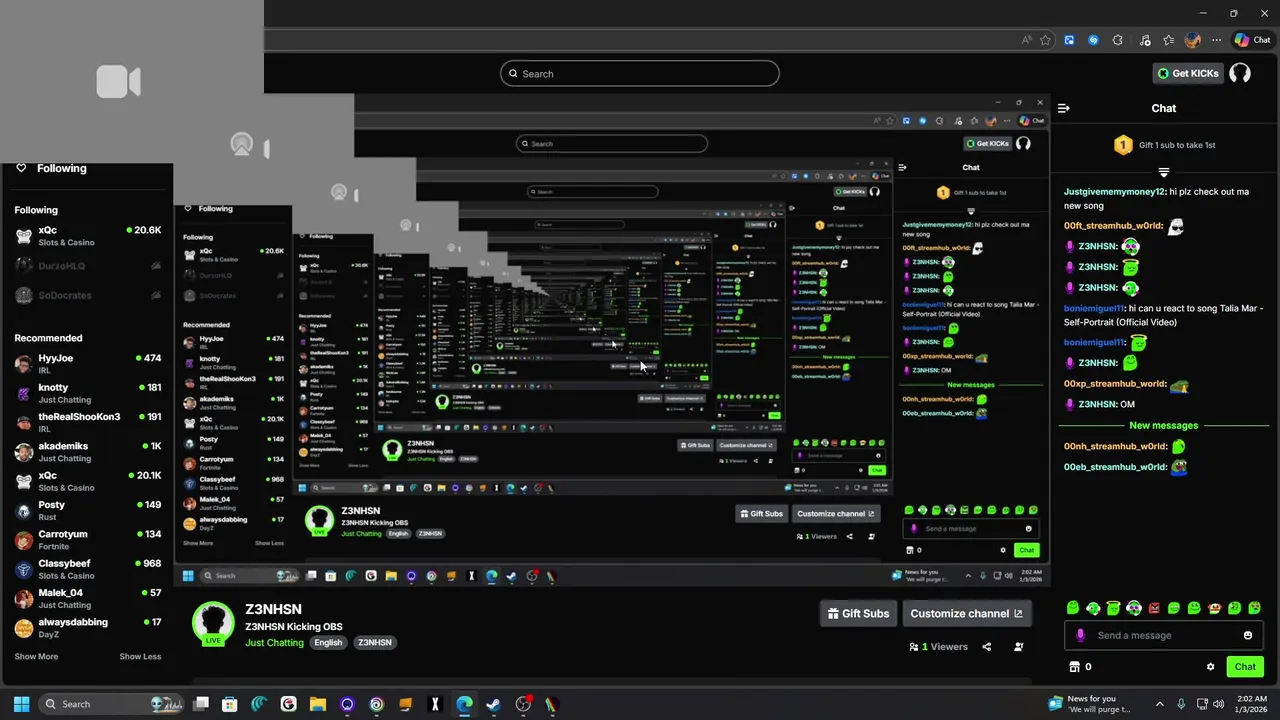Click the 00xp_streamhub_w0rld username in chat
Viewport: 1280px width, 720px height.
1115,384
